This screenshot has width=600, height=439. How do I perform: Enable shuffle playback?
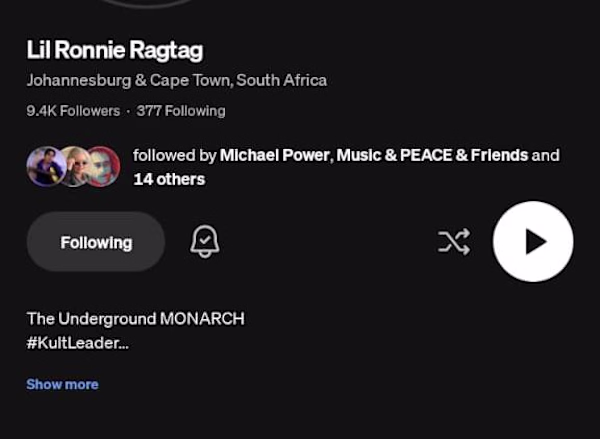[454, 242]
